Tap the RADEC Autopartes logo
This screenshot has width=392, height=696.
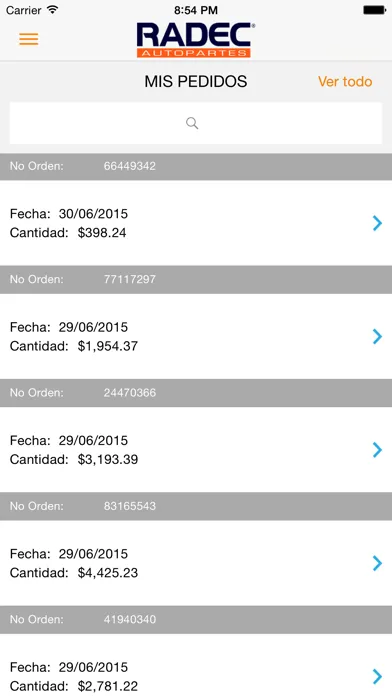point(195,40)
